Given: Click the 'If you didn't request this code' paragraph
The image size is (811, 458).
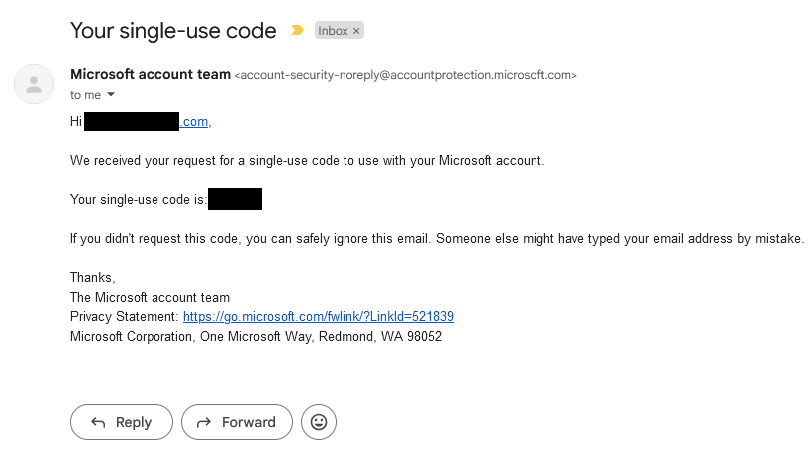Looking at the screenshot, I should click(x=437, y=238).
